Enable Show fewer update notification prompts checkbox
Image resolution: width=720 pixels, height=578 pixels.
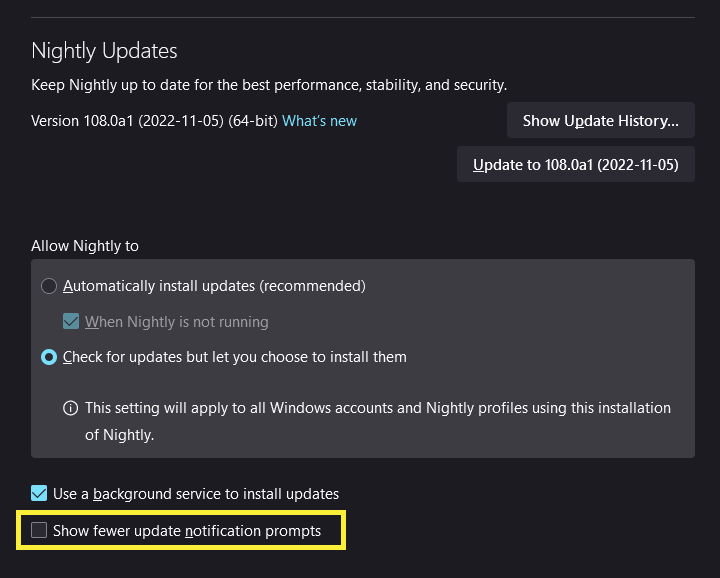click(x=39, y=531)
